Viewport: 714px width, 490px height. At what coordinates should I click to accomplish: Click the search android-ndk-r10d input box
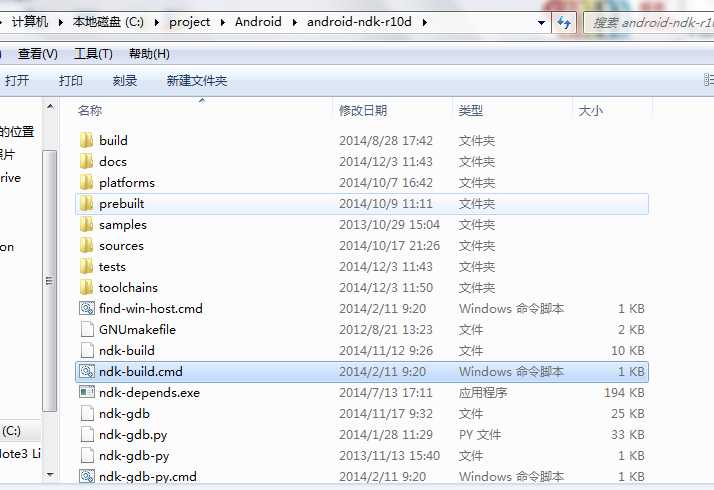click(x=649, y=22)
